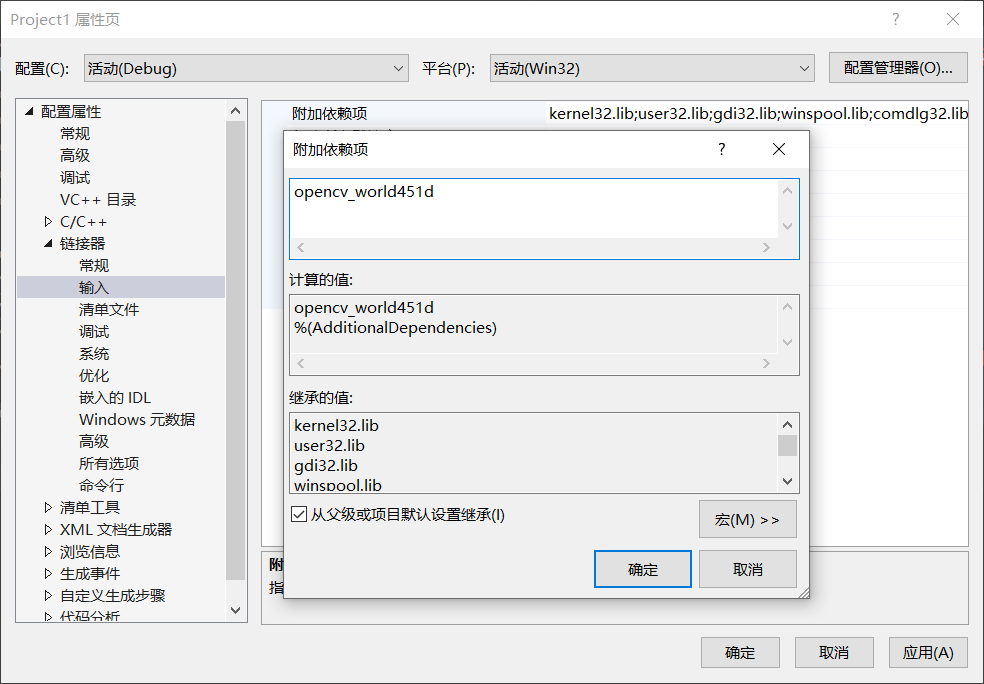Click 取消 in the 附加依赖项 dialog
The height and width of the screenshot is (684, 984).
pyautogui.click(x=747, y=569)
